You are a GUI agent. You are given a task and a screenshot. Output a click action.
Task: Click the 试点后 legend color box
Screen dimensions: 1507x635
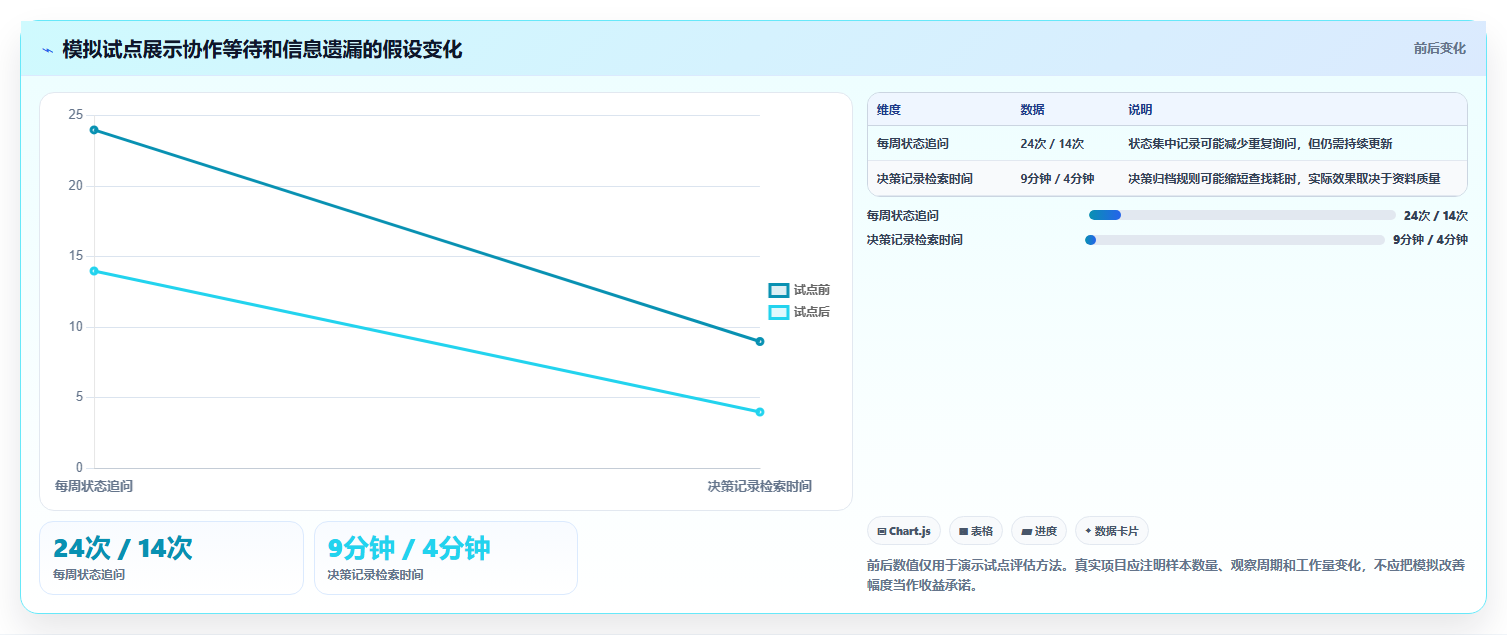pos(779,312)
